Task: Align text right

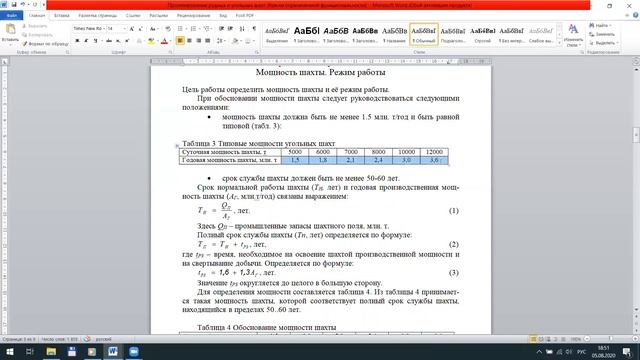Action: (x=199, y=41)
